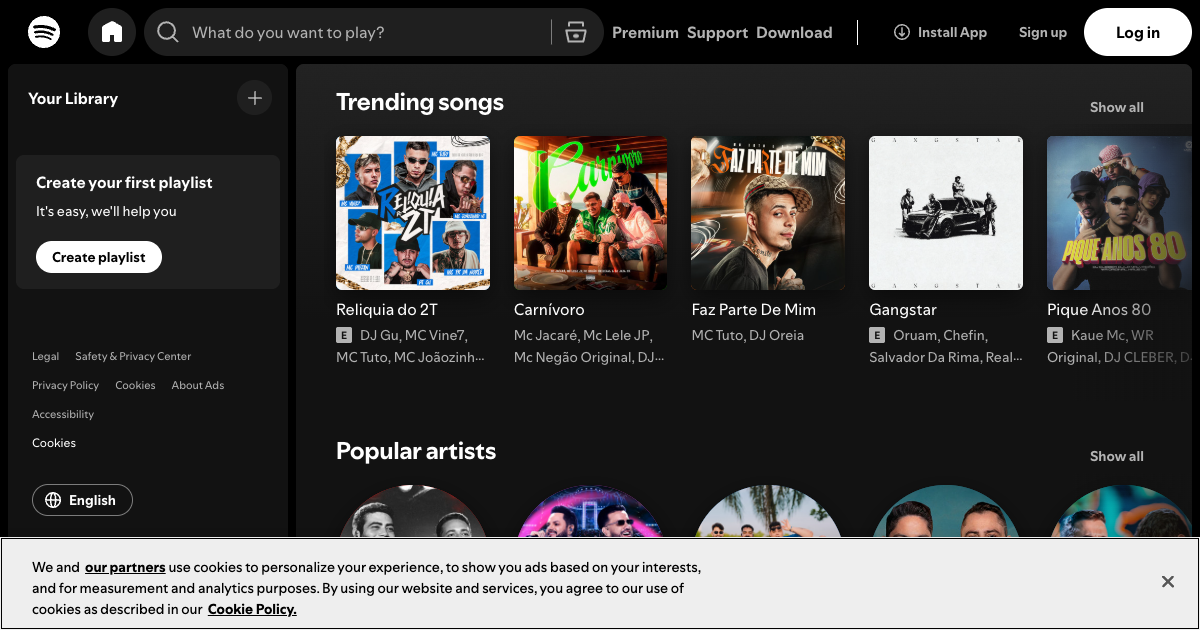Select the Gangstar album cover
This screenshot has width=1200, height=630.
tap(945, 213)
